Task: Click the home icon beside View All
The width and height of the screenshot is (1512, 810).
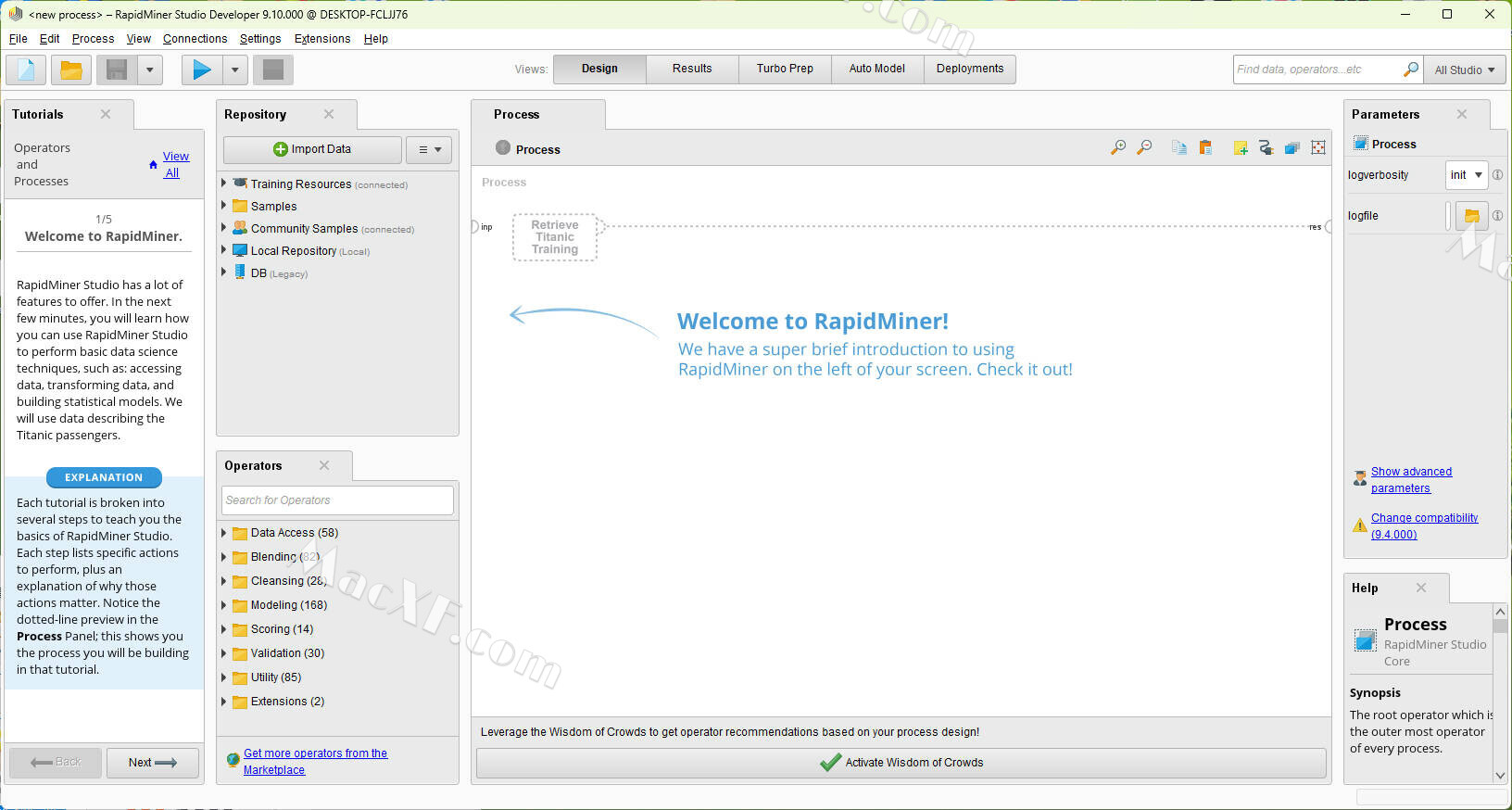Action: [x=153, y=165]
